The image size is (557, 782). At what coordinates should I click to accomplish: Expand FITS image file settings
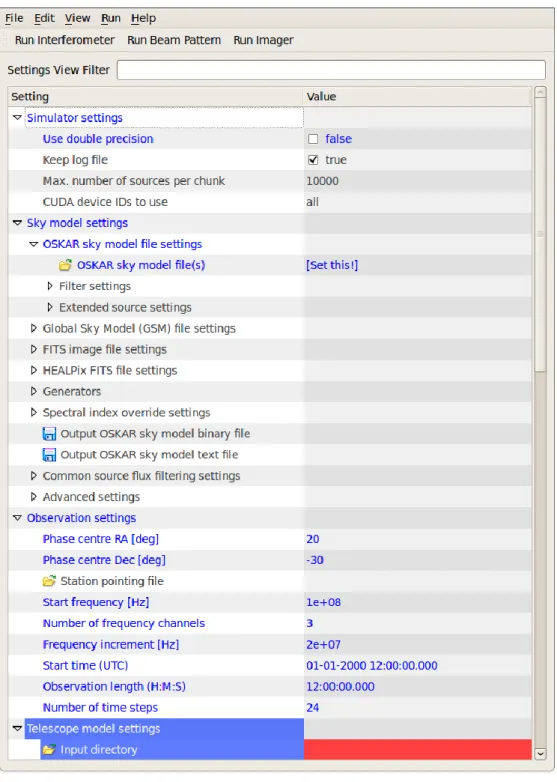(33, 350)
